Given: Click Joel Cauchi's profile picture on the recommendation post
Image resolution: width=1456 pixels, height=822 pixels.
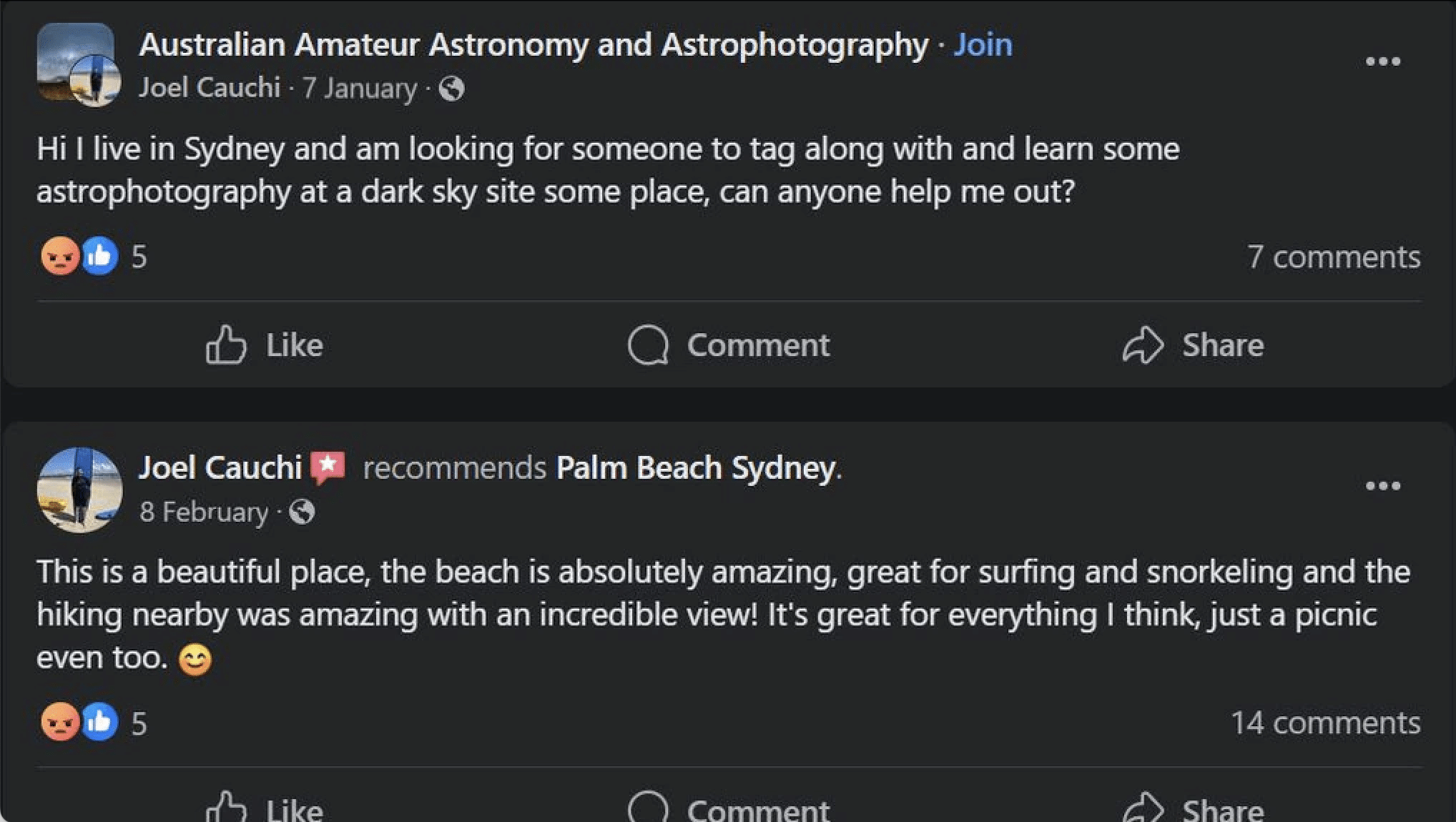Looking at the screenshot, I should pyautogui.click(x=79, y=490).
